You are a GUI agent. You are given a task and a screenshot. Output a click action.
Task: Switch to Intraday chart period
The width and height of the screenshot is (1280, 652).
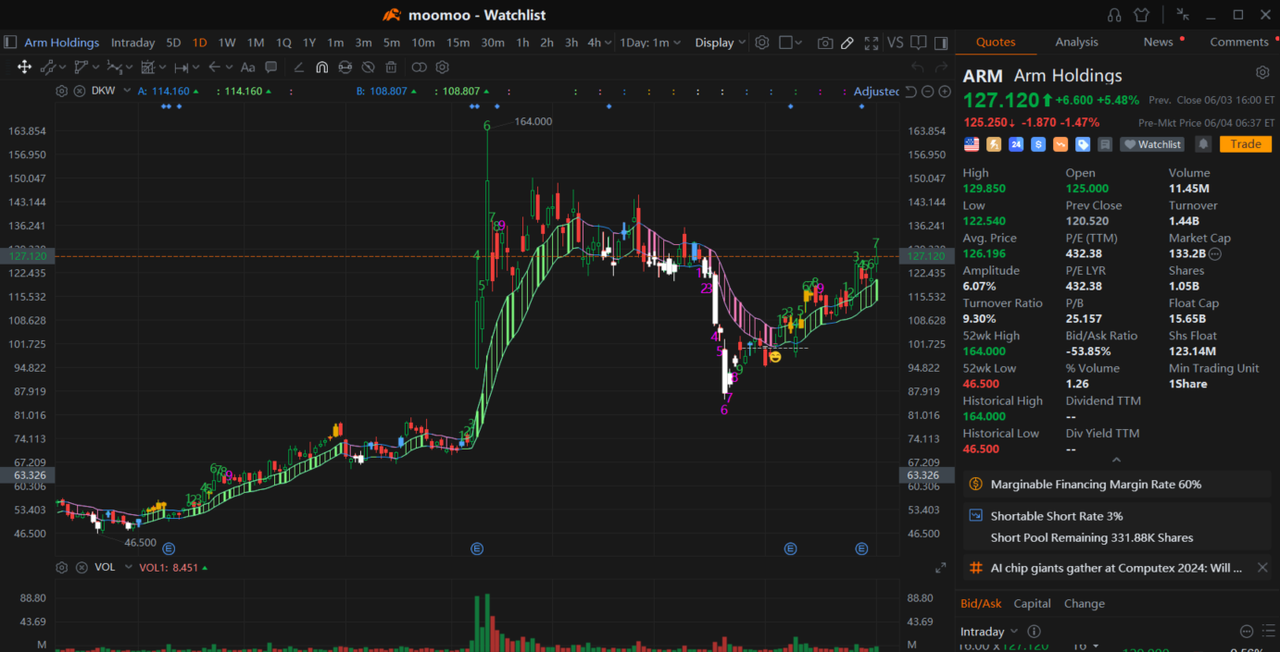pyautogui.click(x=133, y=43)
